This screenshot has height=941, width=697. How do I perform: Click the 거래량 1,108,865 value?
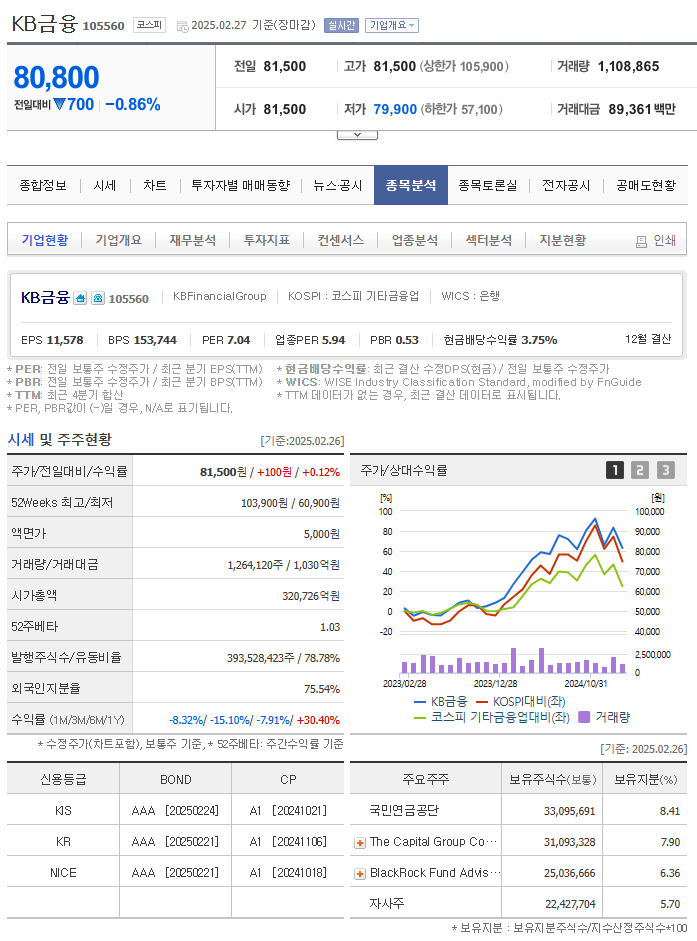point(629,66)
